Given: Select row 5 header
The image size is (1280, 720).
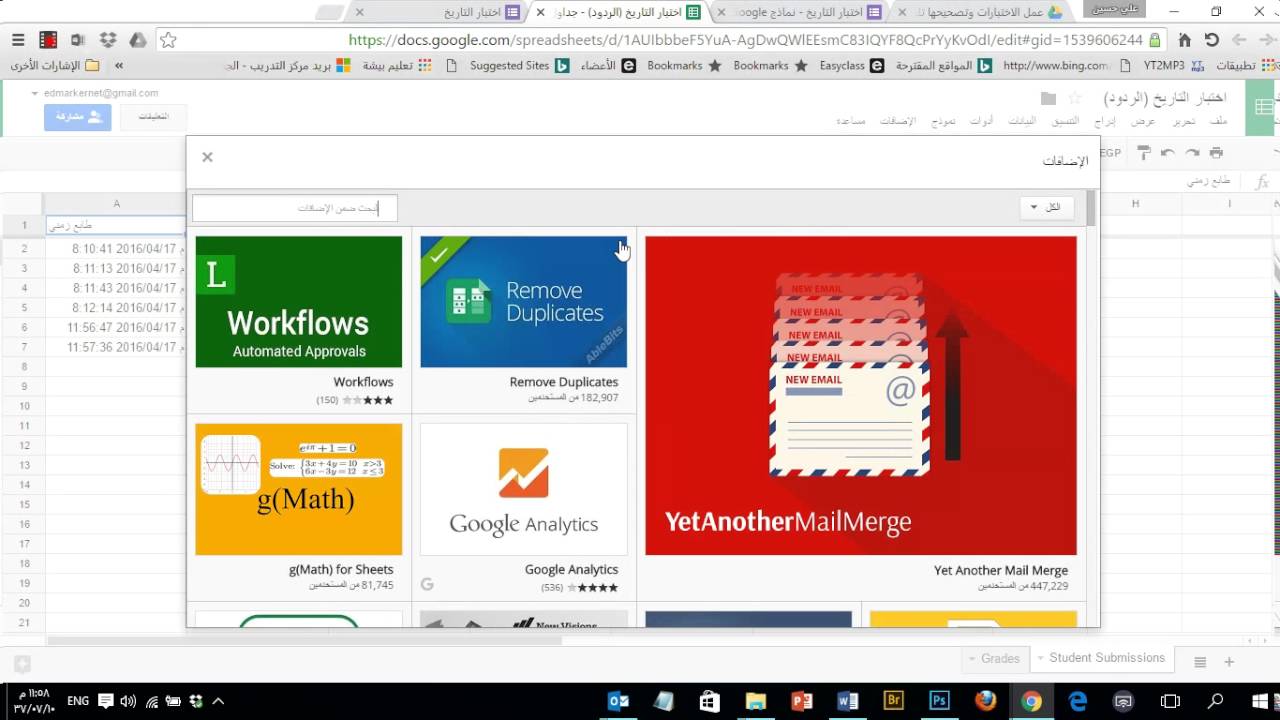Looking at the screenshot, I should click(24, 308).
